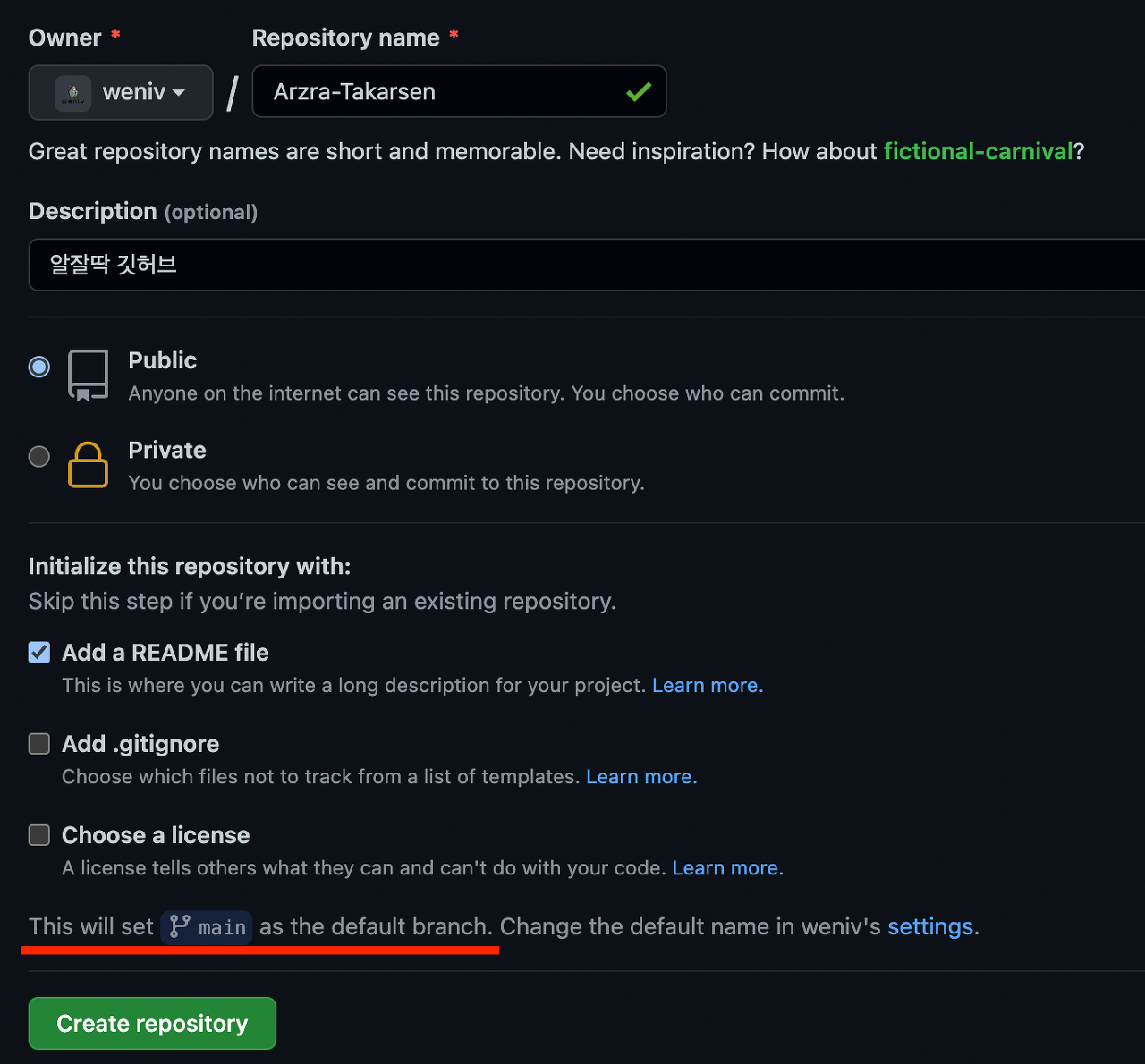Open Learn more link for license
Screen dimensions: 1145x1064
tap(728, 868)
